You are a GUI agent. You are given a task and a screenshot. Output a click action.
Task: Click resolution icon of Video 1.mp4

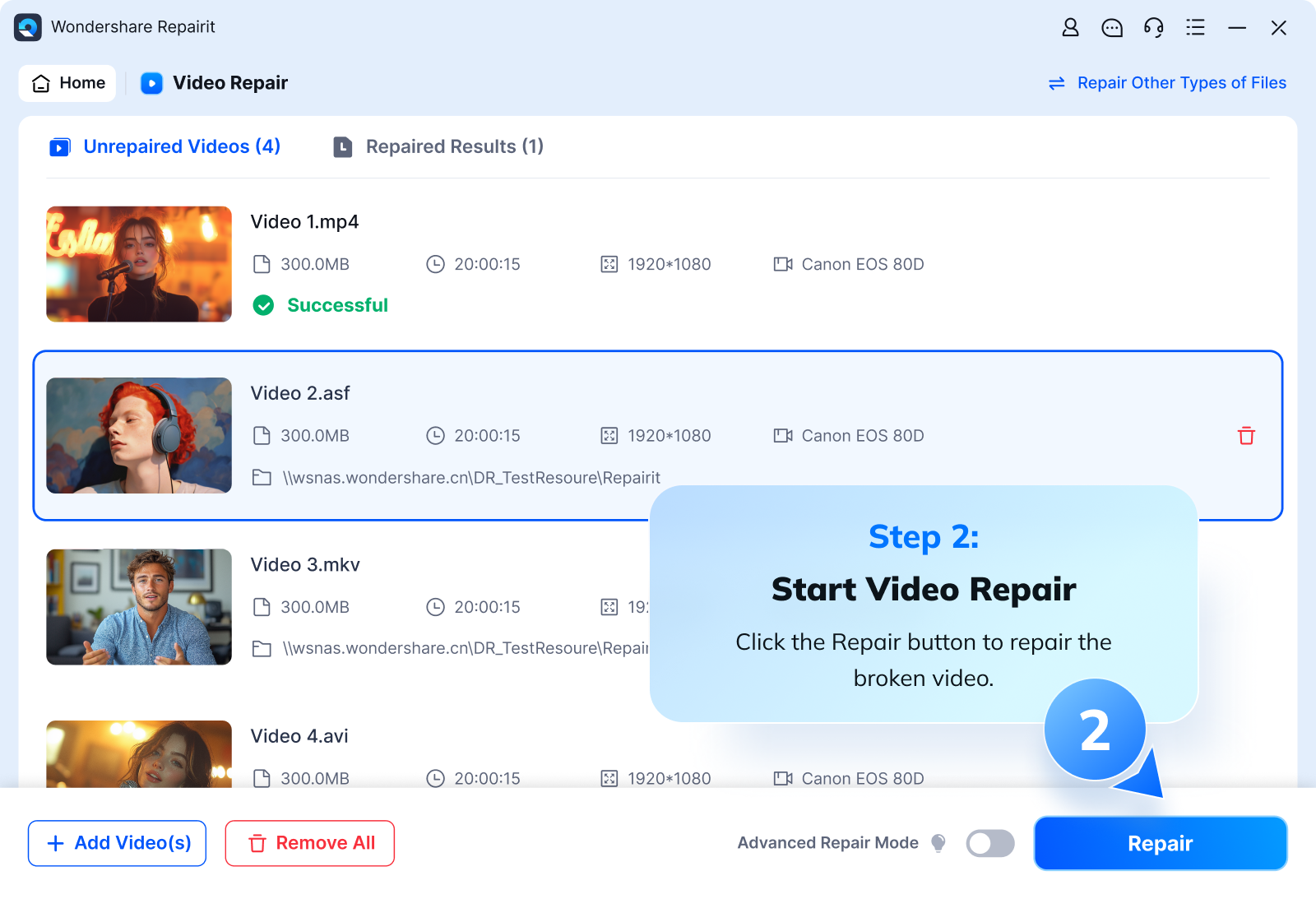(609, 264)
